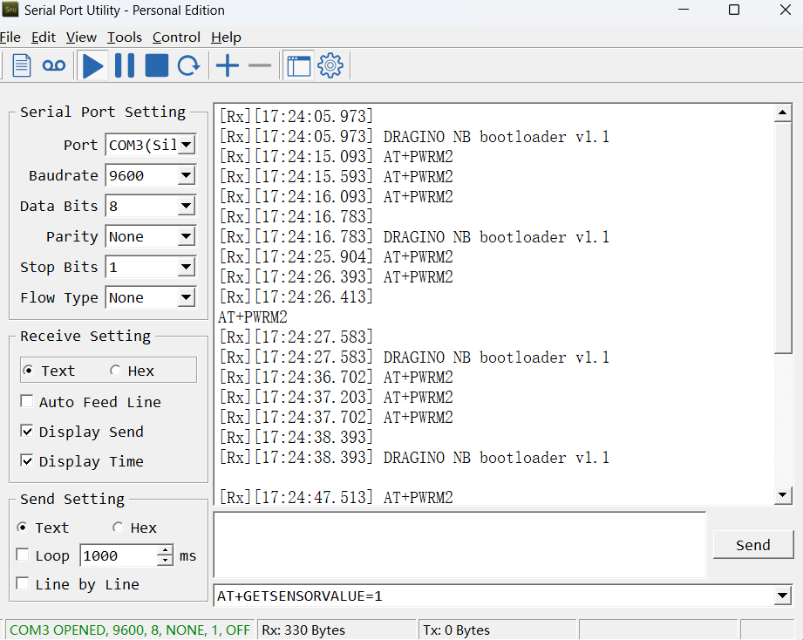
Task: Click the refresh circular arrow icon
Action: (x=188, y=66)
